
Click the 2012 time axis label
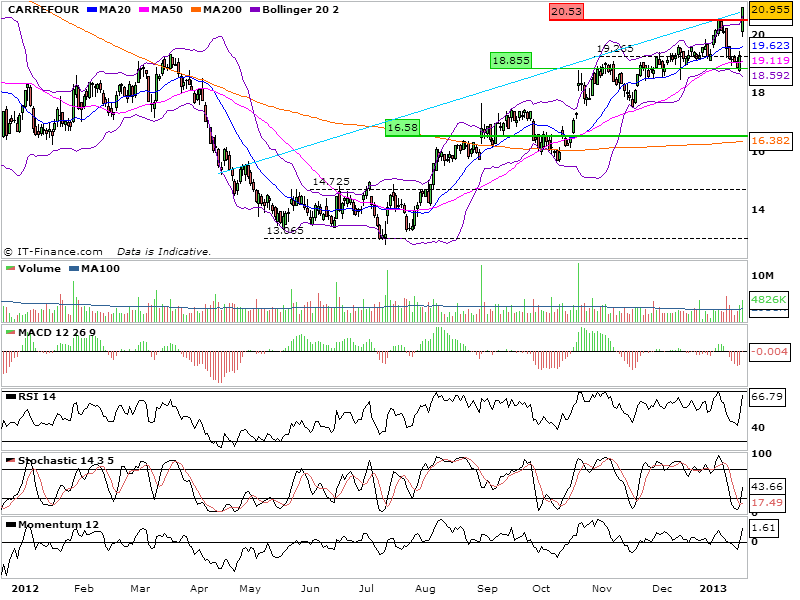(25, 589)
